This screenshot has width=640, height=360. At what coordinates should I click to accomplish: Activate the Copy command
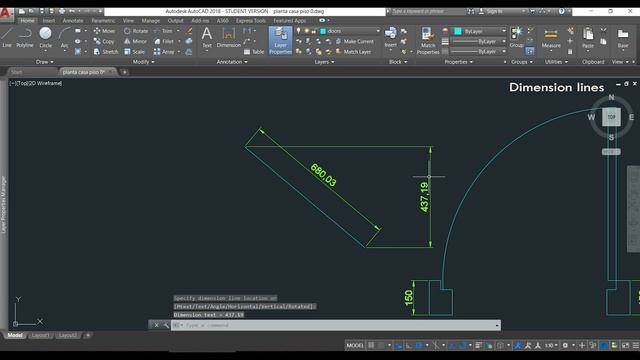[104, 41]
